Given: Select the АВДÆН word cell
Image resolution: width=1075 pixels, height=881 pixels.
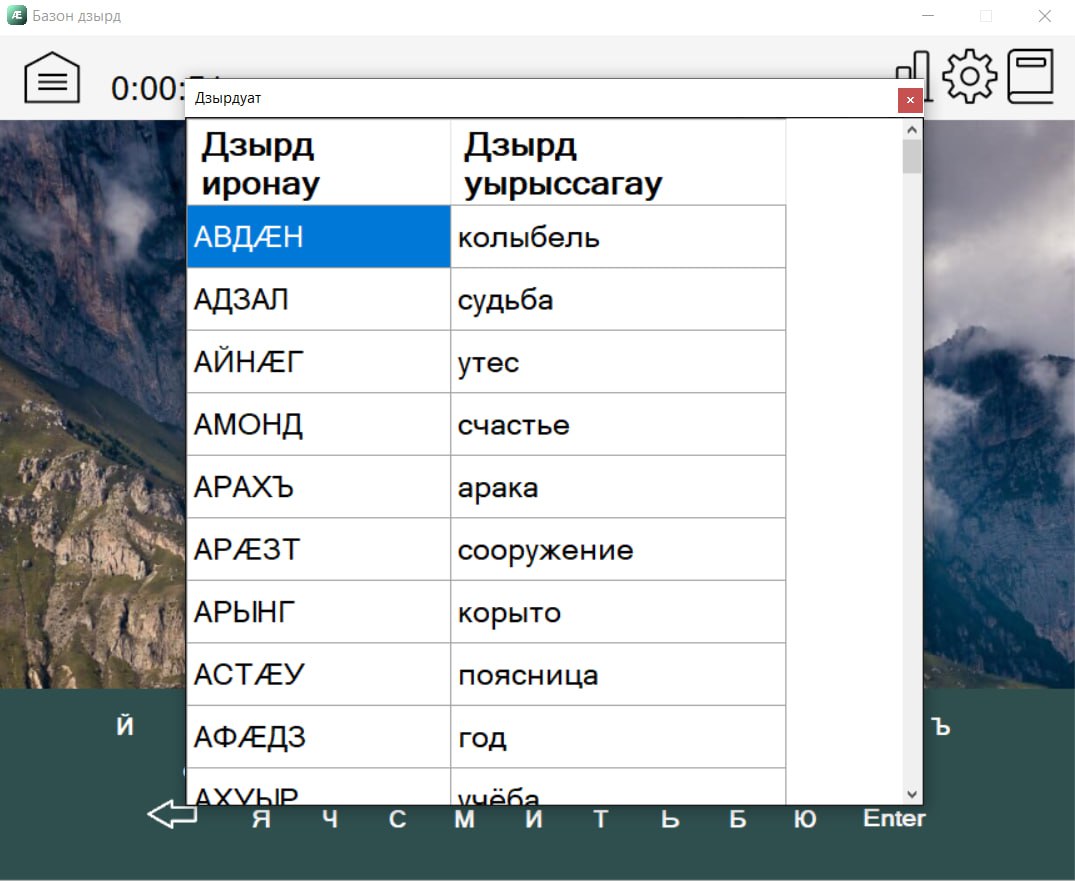Looking at the screenshot, I should [x=318, y=237].
